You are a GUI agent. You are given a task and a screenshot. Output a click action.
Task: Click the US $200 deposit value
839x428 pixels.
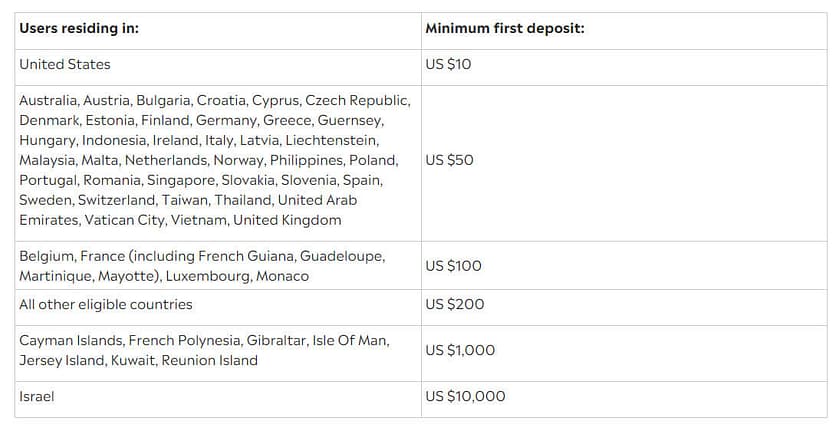coord(454,305)
